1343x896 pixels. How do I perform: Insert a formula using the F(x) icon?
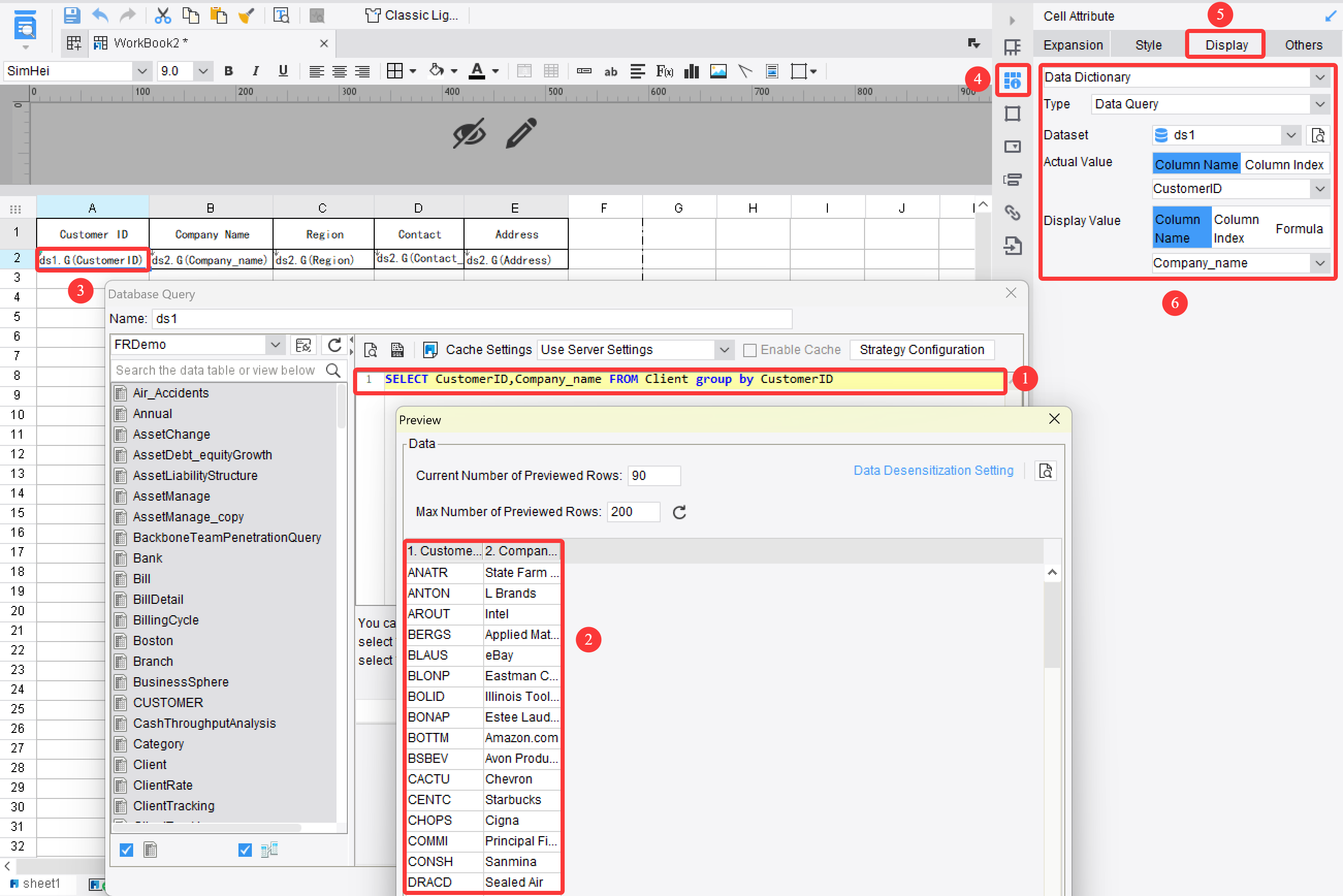pyautogui.click(x=665, y=71)
